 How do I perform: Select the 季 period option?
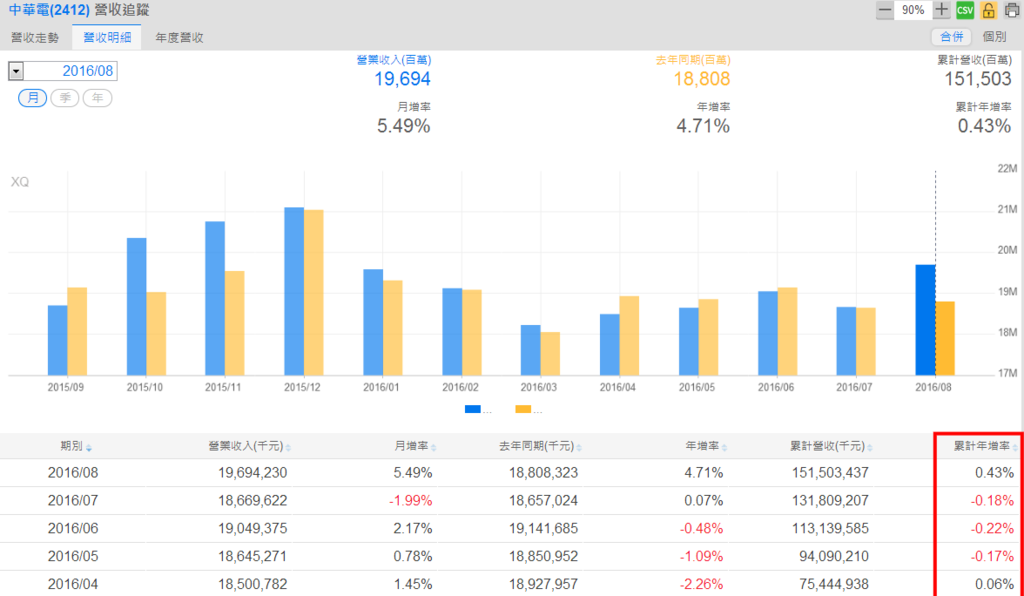click(65, 98)
